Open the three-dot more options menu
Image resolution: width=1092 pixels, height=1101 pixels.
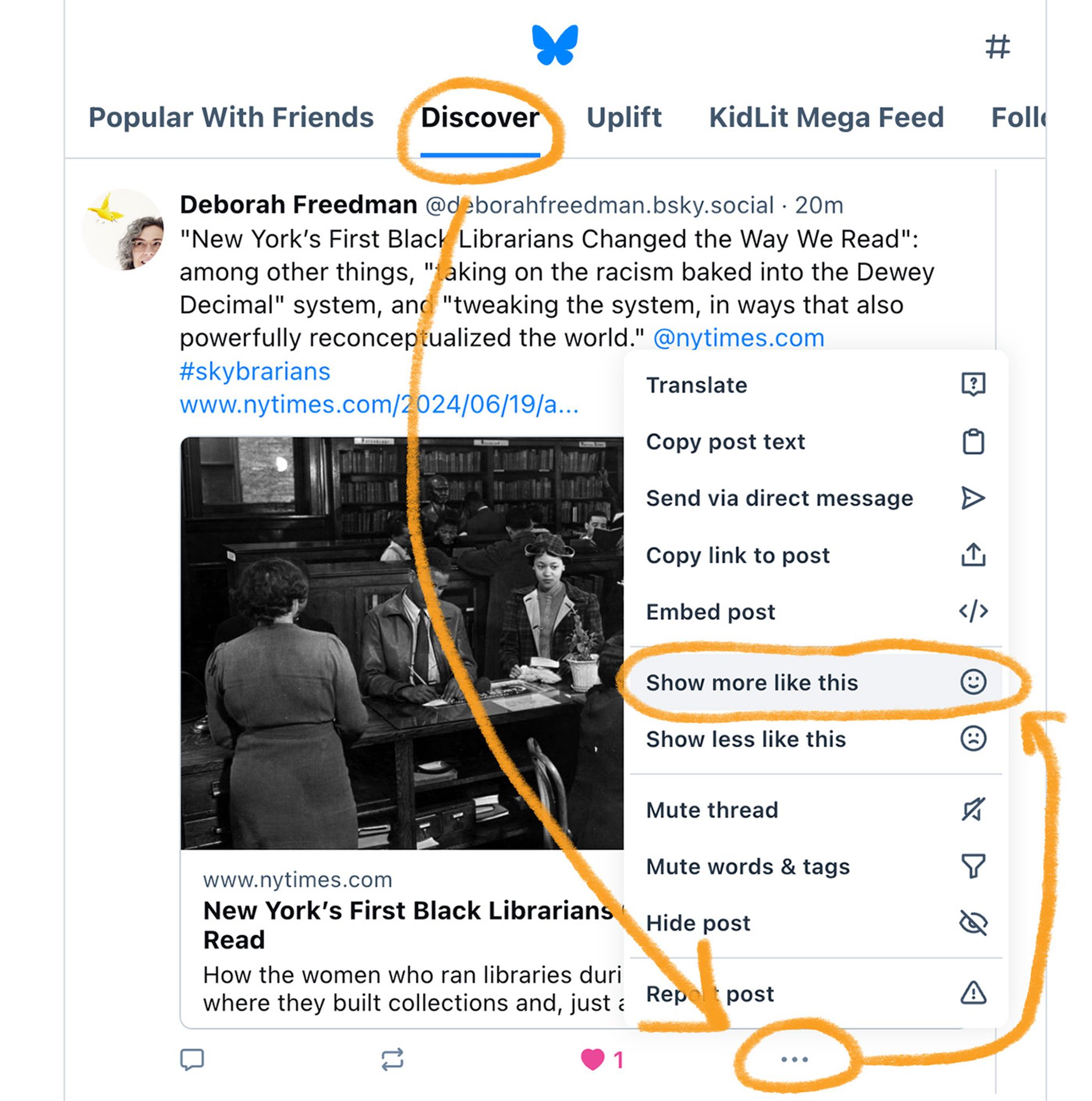point(795,1065)
